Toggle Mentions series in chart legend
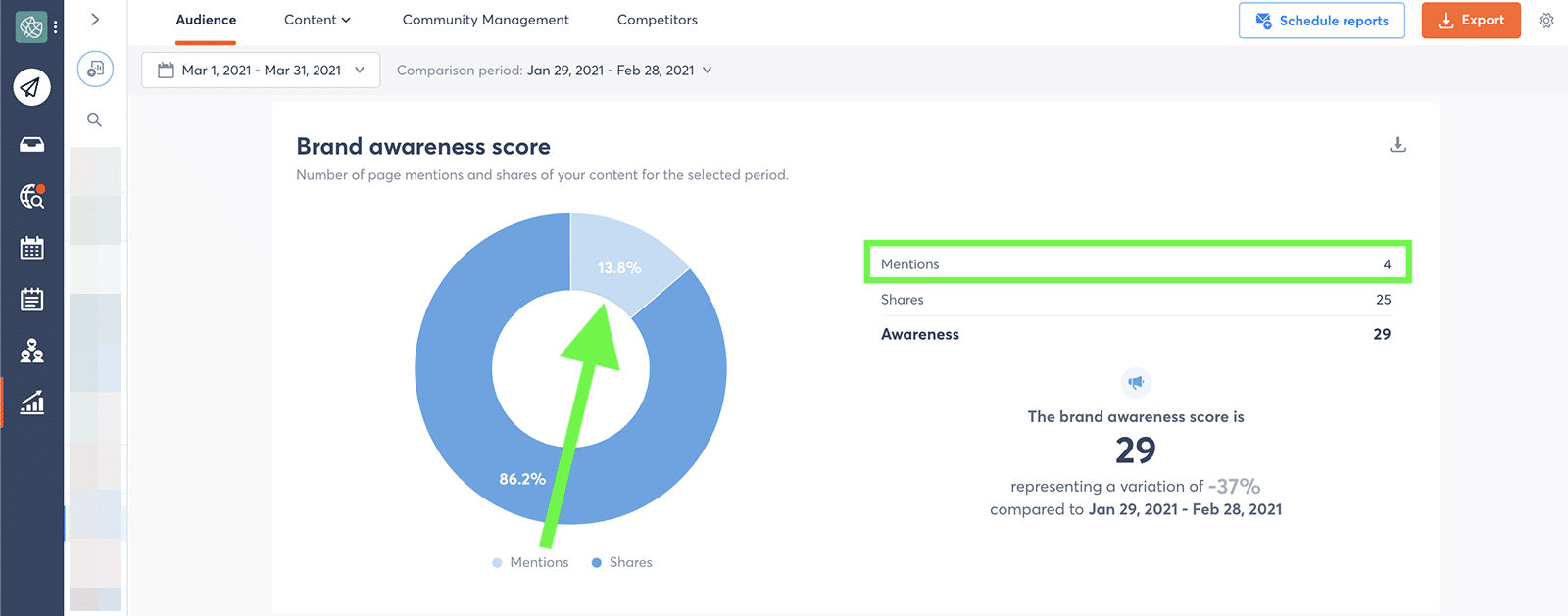The height and width of the screenshot is (616, 1568). [x=530, y=562]
